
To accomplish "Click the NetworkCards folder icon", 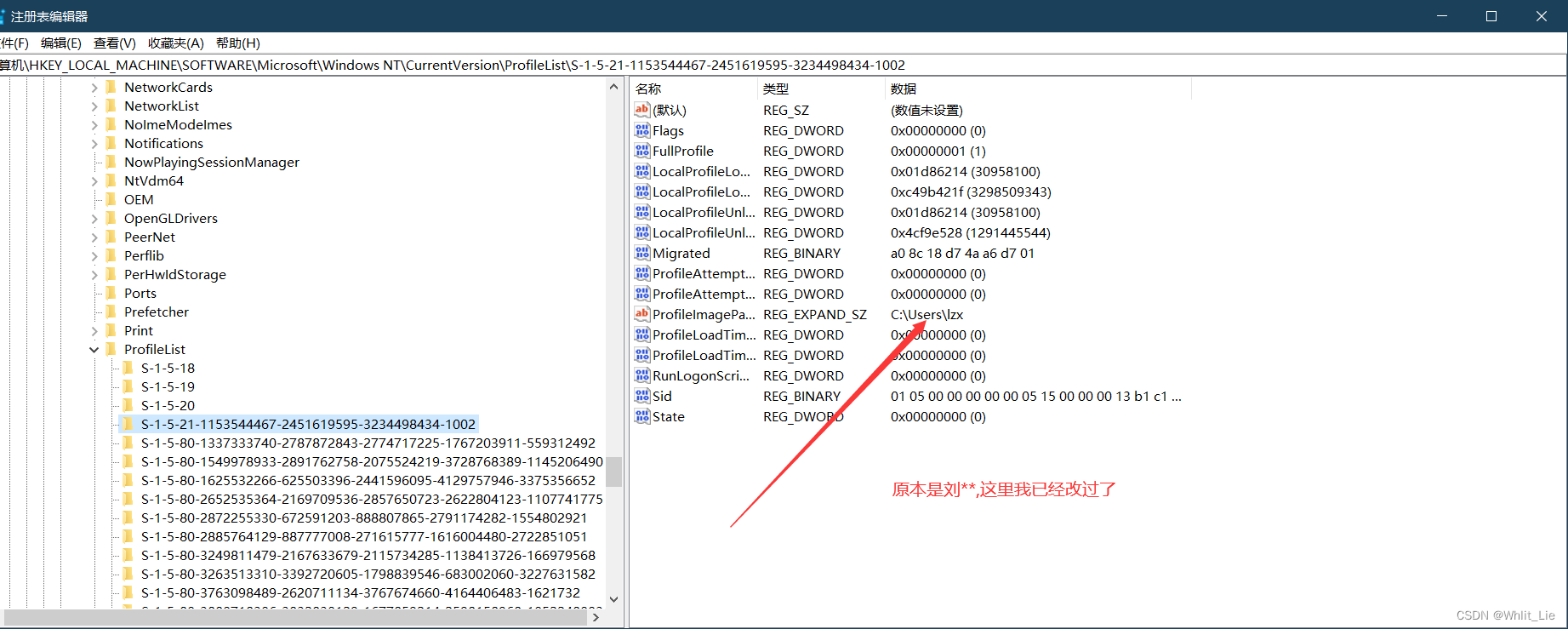I will click(111, 87).
